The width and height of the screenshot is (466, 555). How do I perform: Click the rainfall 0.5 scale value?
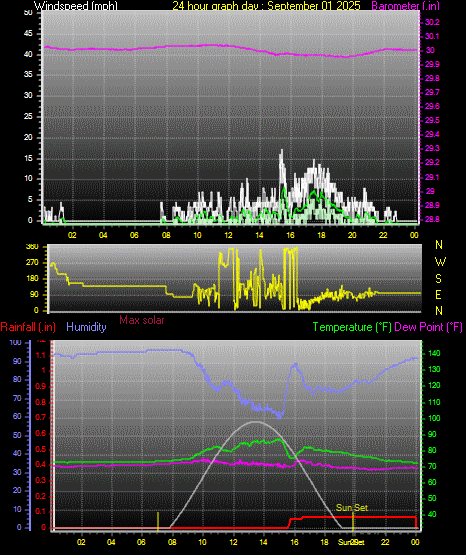pos(41,449)
